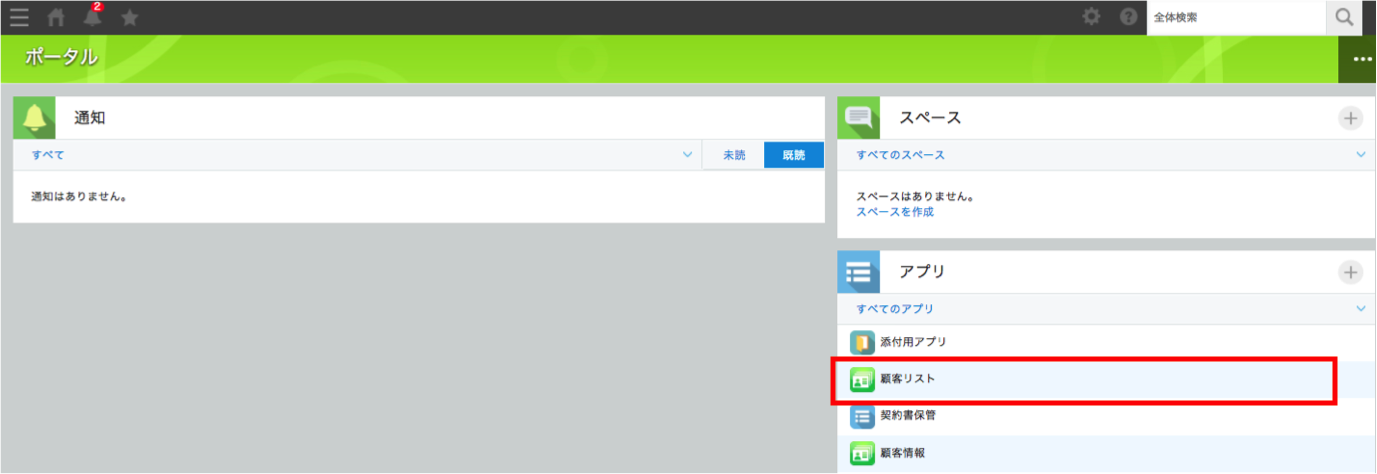The width and height of the screenshot is (1377, 474).
Task: Click the 顧客リスト app icon
Action: [x=862, y=379]
